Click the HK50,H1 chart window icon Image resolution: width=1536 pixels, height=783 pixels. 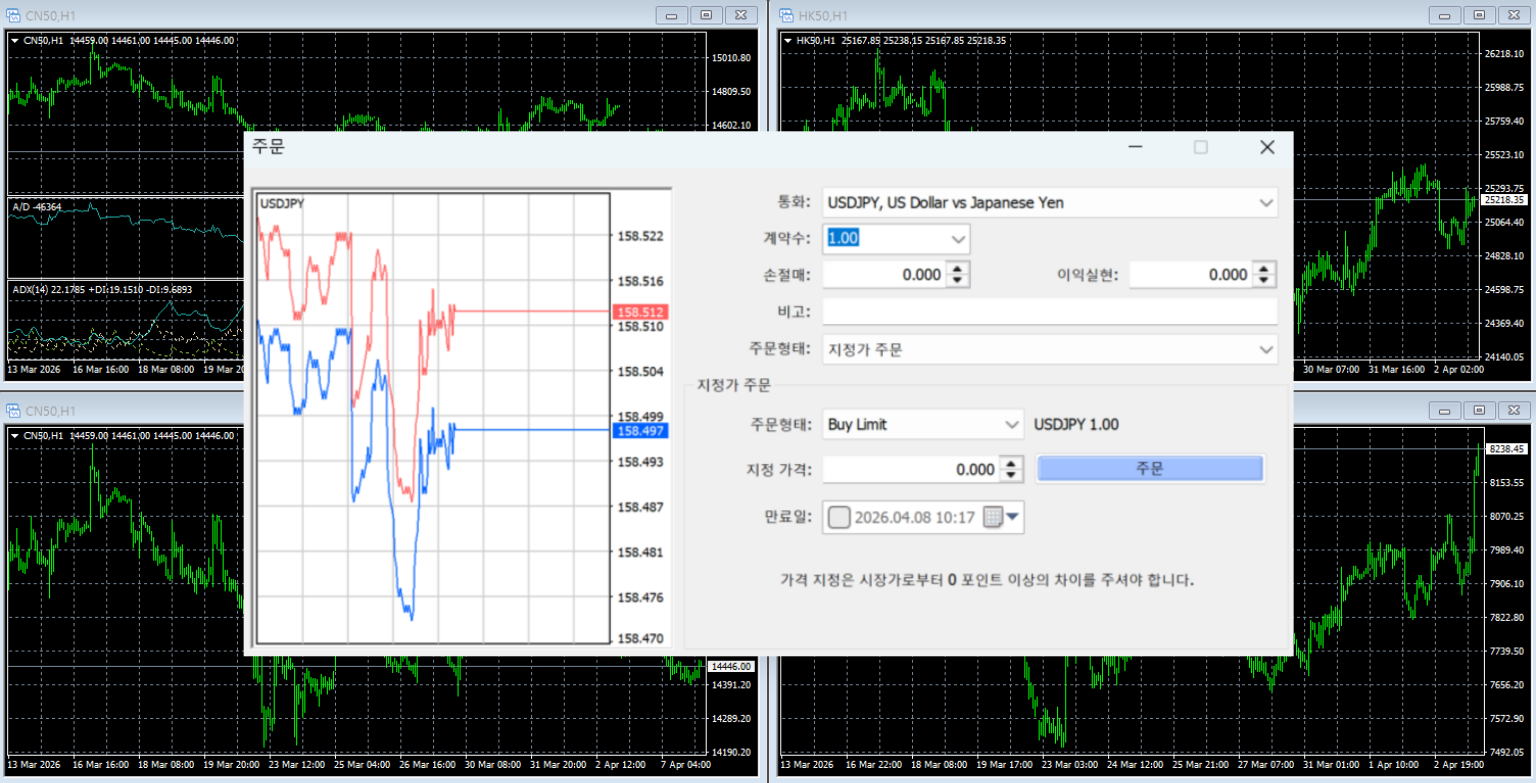785,15
